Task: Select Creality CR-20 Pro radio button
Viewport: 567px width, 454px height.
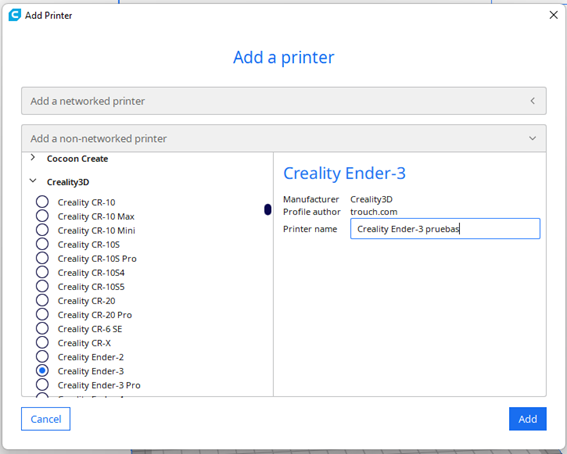Action: pyautogui.click(x=42, y=314)
